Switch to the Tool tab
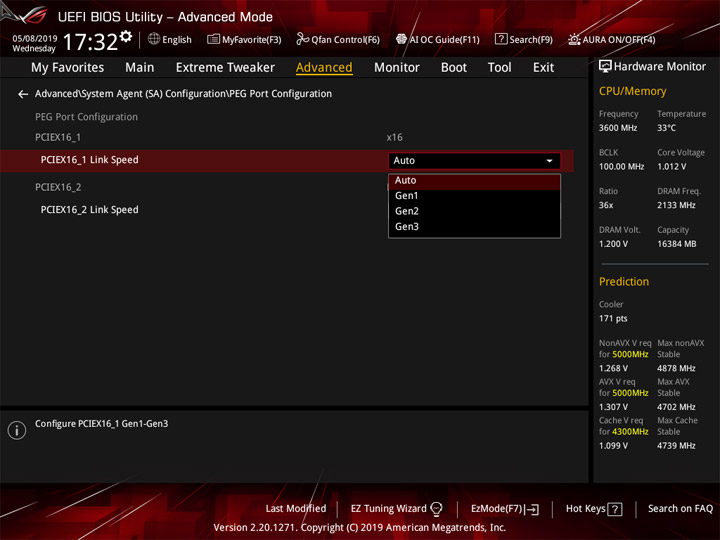This screenshot has width=720, height=540. click(x=499, y=68)
